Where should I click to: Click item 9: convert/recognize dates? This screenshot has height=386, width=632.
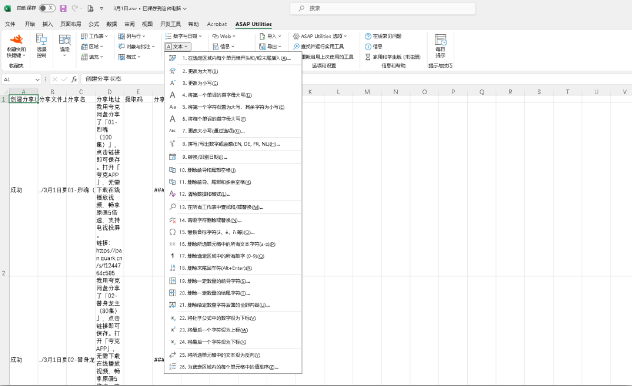tap(233, 157)
